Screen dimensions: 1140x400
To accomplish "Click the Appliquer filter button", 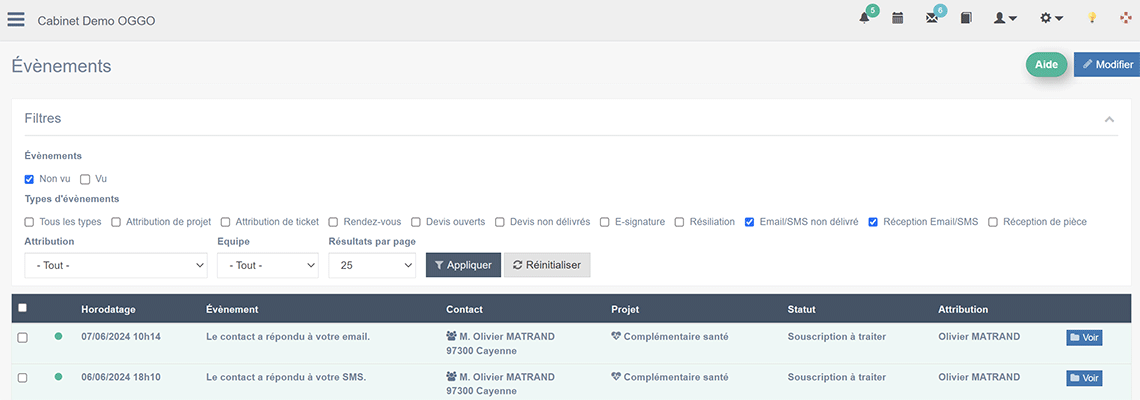I will click(x=463, y=265).
